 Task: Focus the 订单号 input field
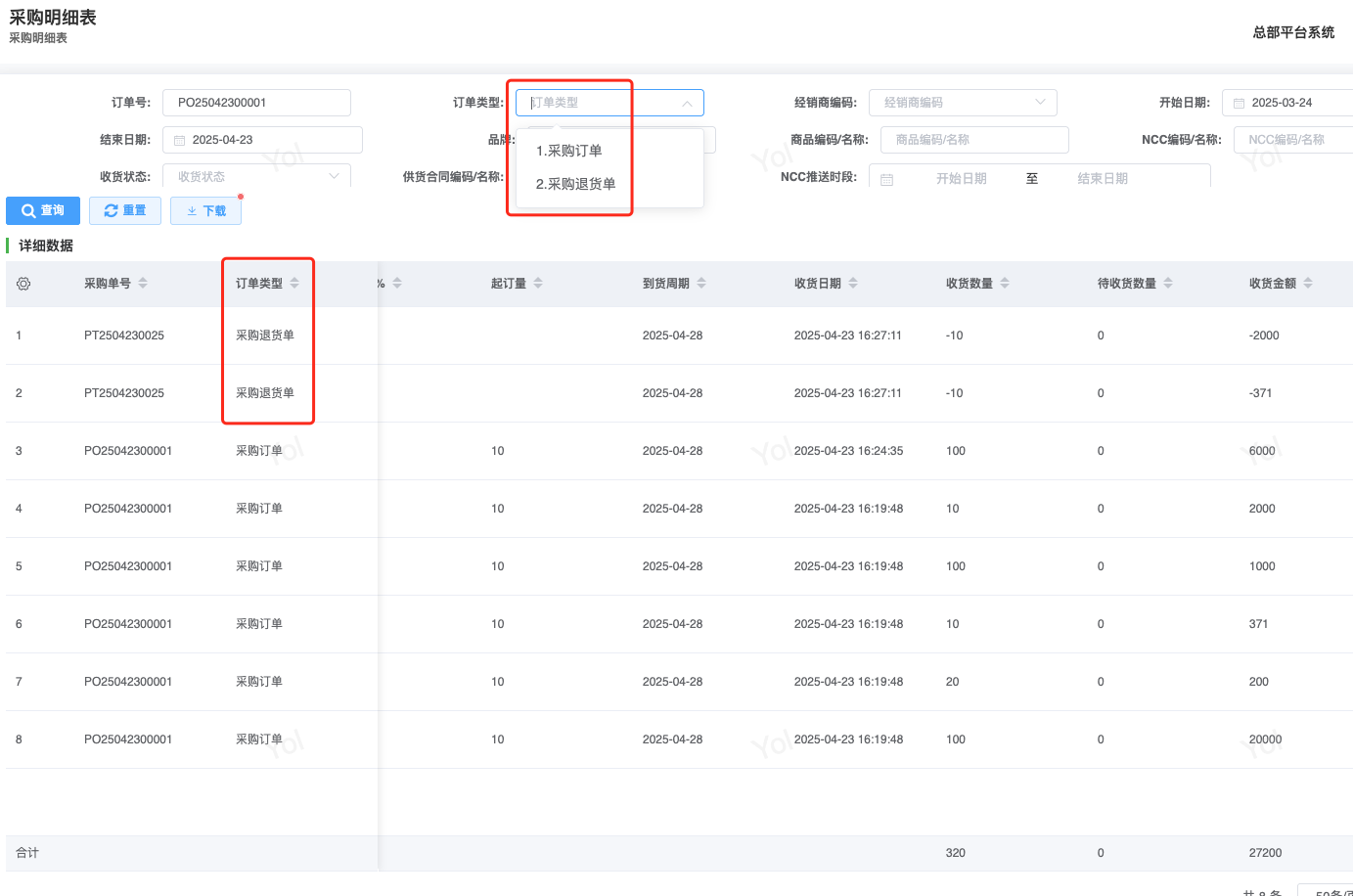coord(256,103)
